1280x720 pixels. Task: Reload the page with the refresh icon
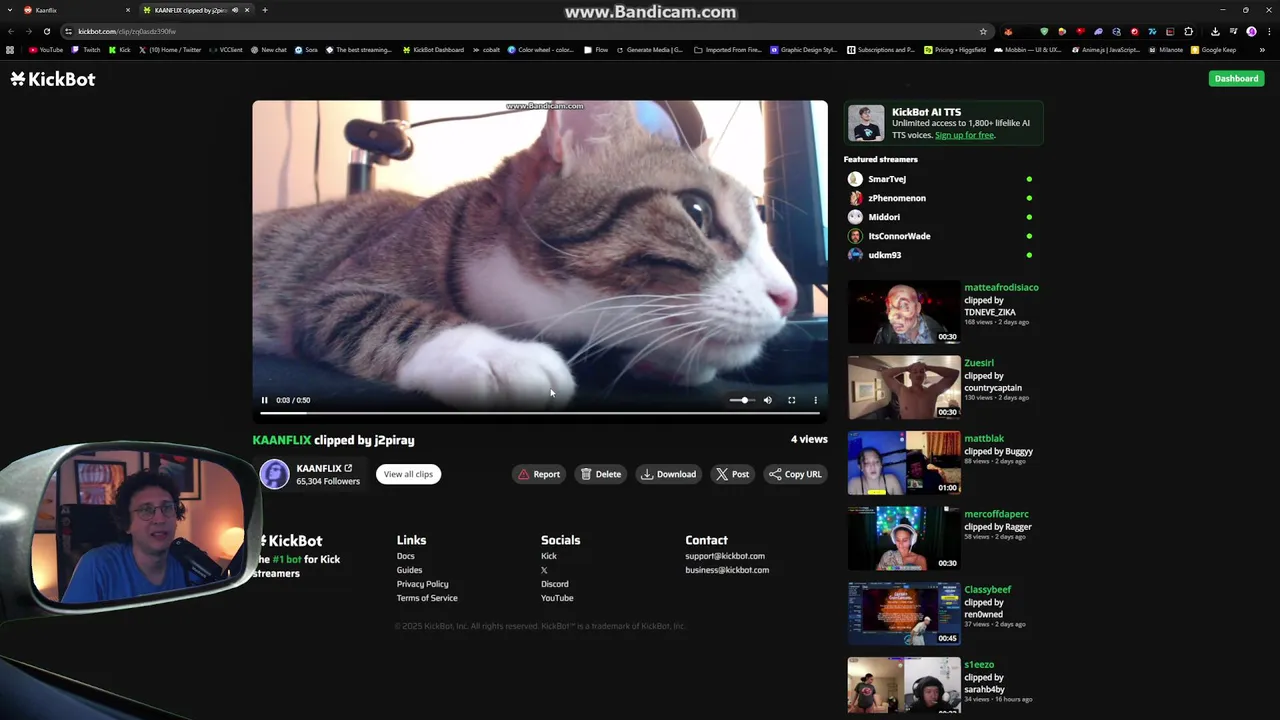pos(46,31)
